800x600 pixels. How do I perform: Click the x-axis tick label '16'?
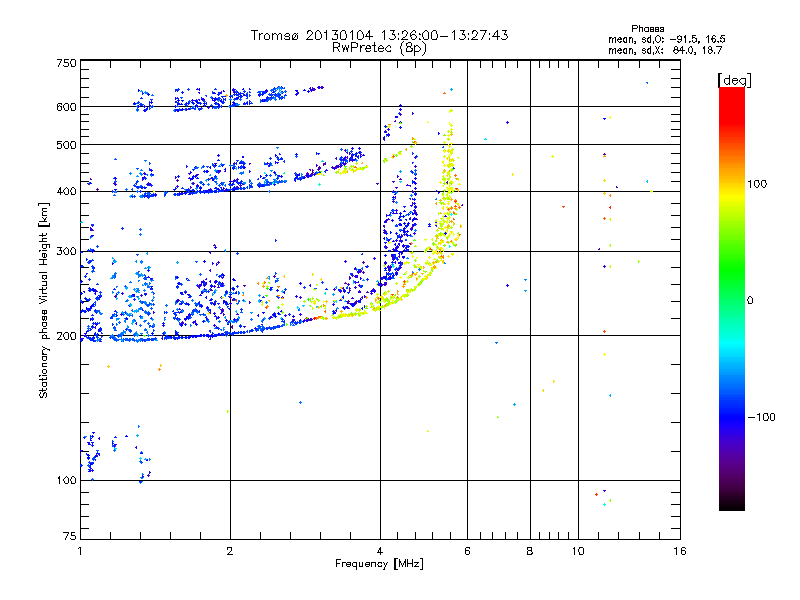(680, 551)
